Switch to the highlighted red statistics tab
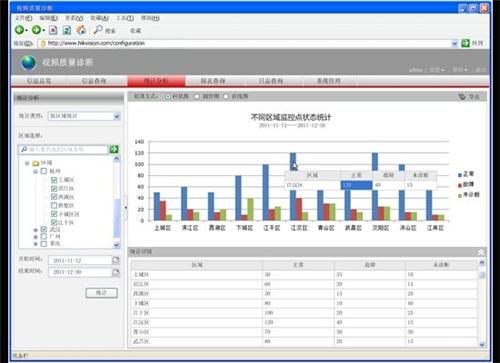Viewport: 500px width, 363px height. click(x=156, y=81)
